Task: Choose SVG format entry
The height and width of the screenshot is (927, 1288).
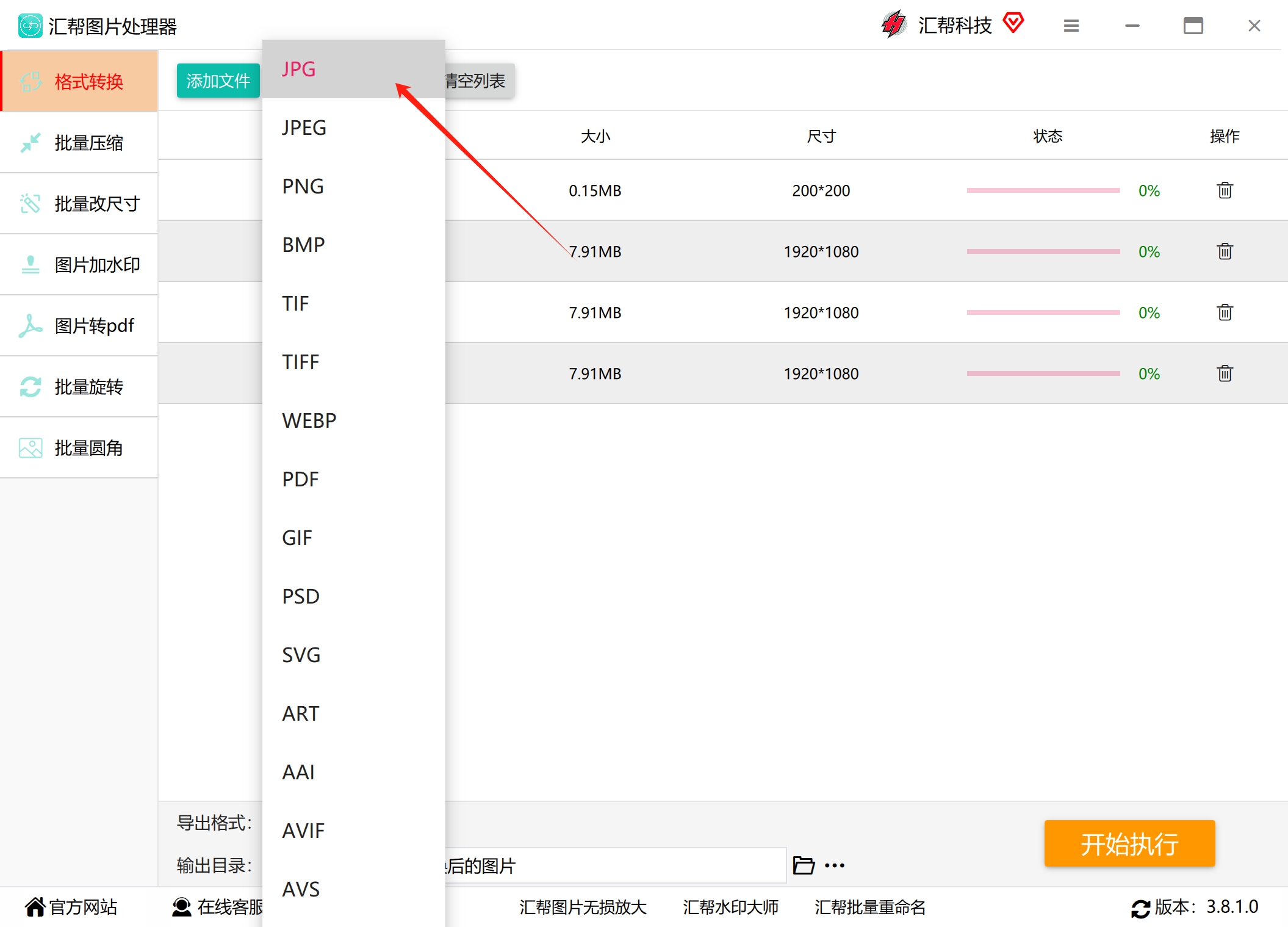Action: tap(354, 655)
